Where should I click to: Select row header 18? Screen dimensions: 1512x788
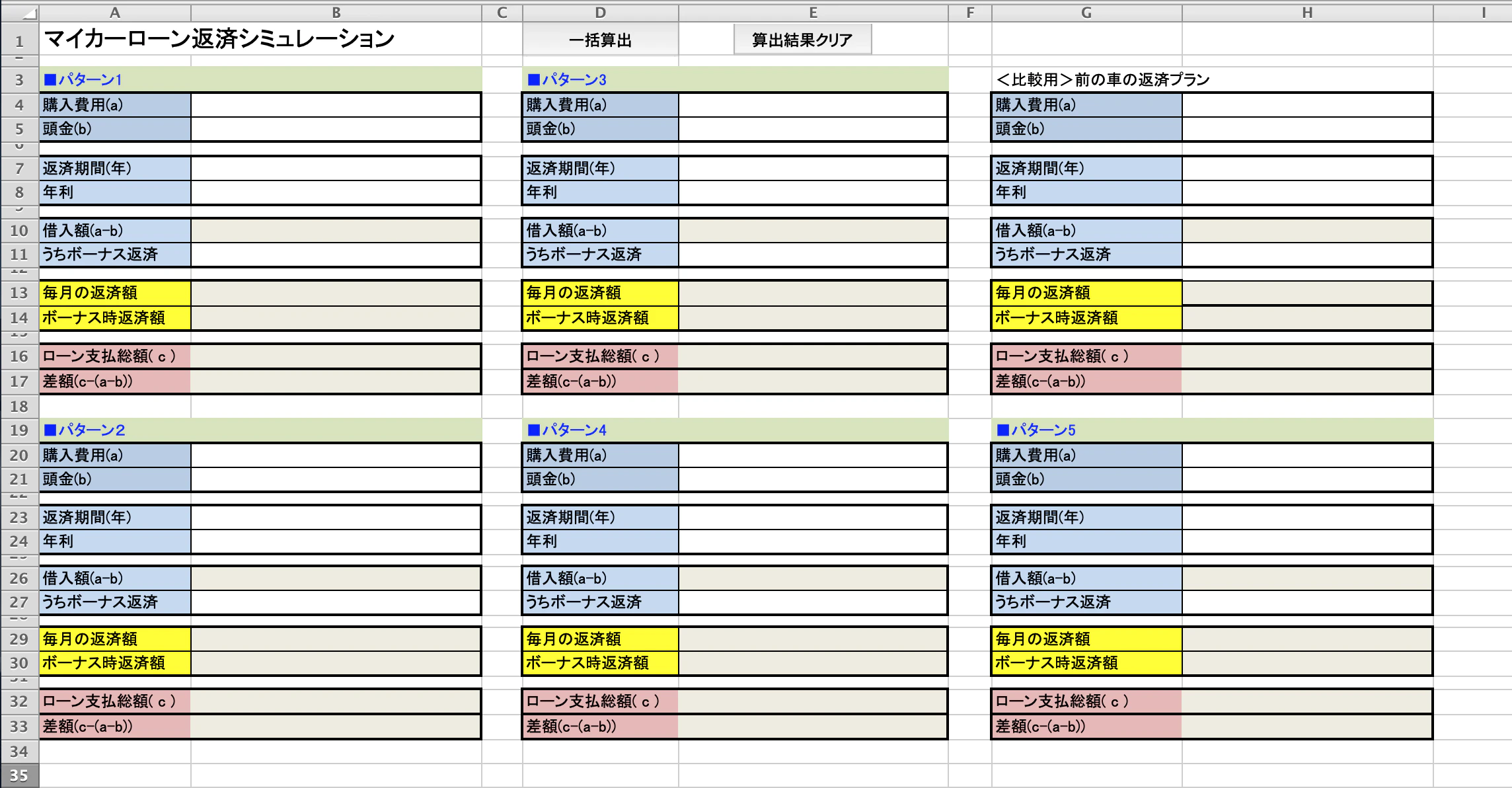tap(19, 407)
